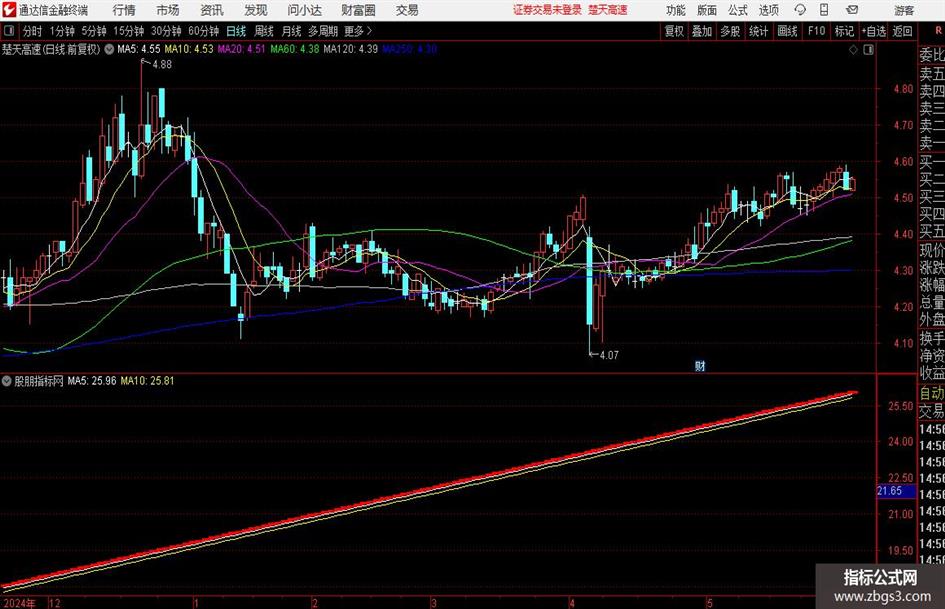Screen dimensions: 945x609
Task: Switch to 1分钟 period
Action: (x=62, y=31)
